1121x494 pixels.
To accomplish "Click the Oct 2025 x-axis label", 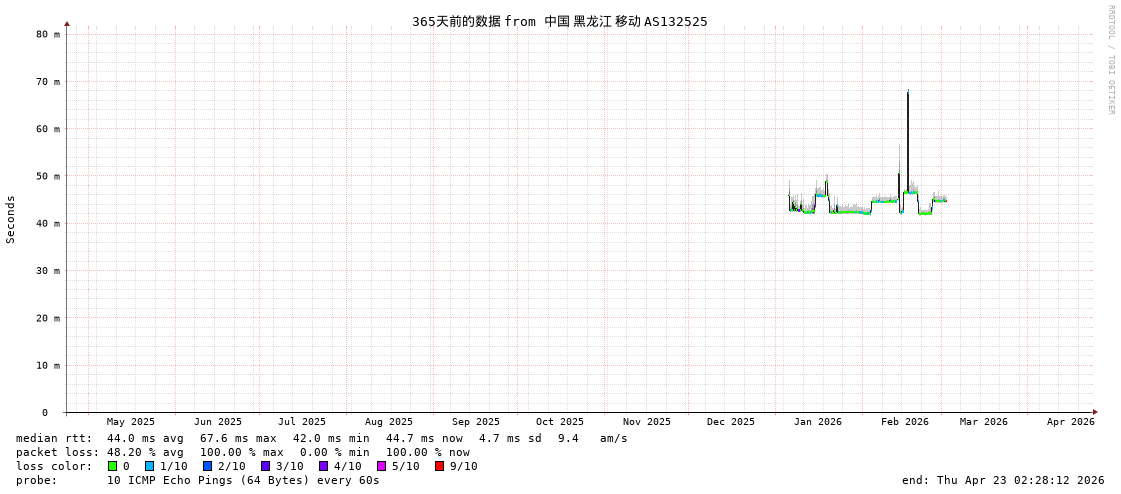I will (559, 422).
